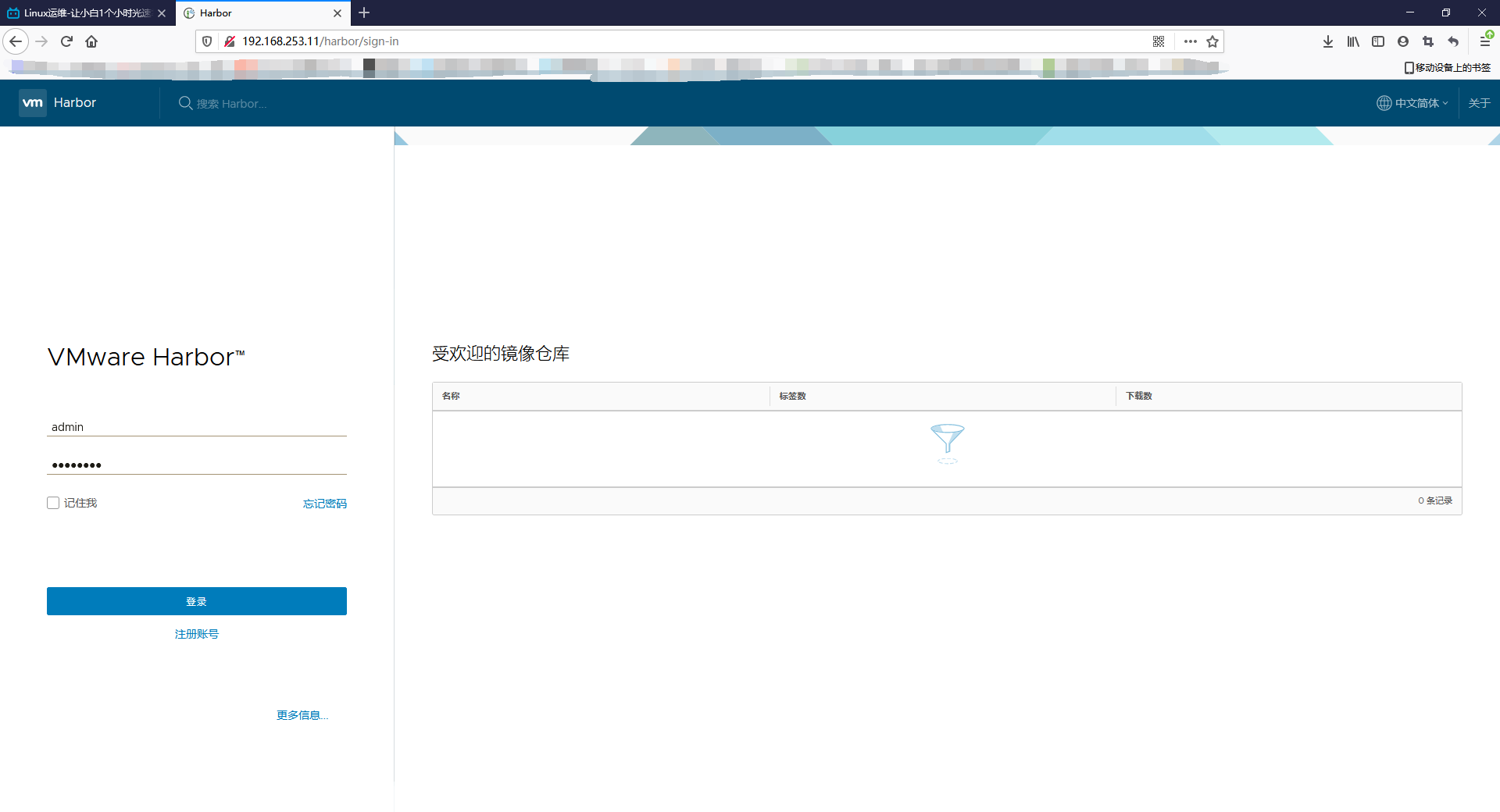
Task: Click the 忘记密码 forgot password link
Action: 325,504
